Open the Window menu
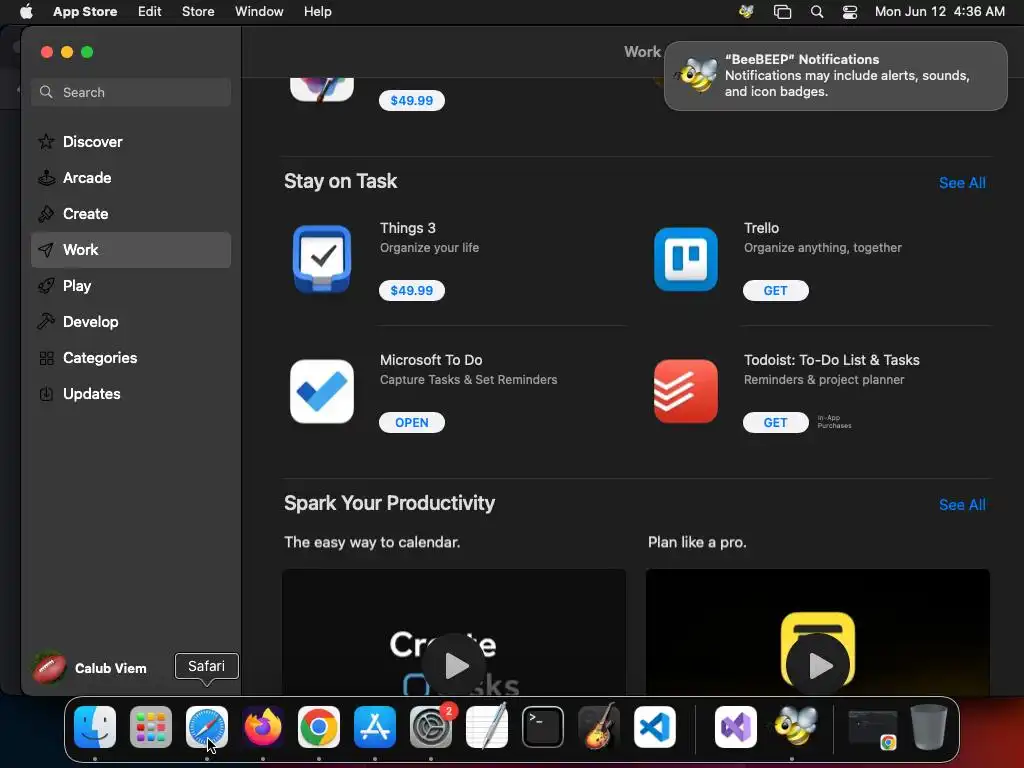 tap(259, 12)
